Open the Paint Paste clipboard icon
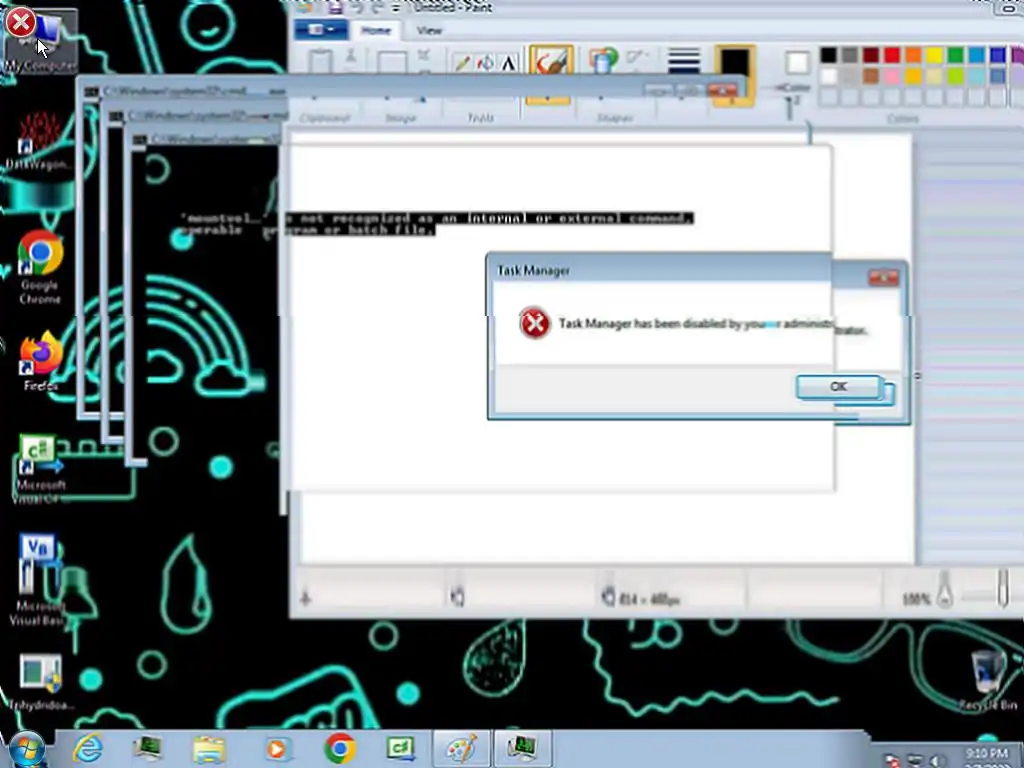The image size is (1024, 768). click(320, 63)
